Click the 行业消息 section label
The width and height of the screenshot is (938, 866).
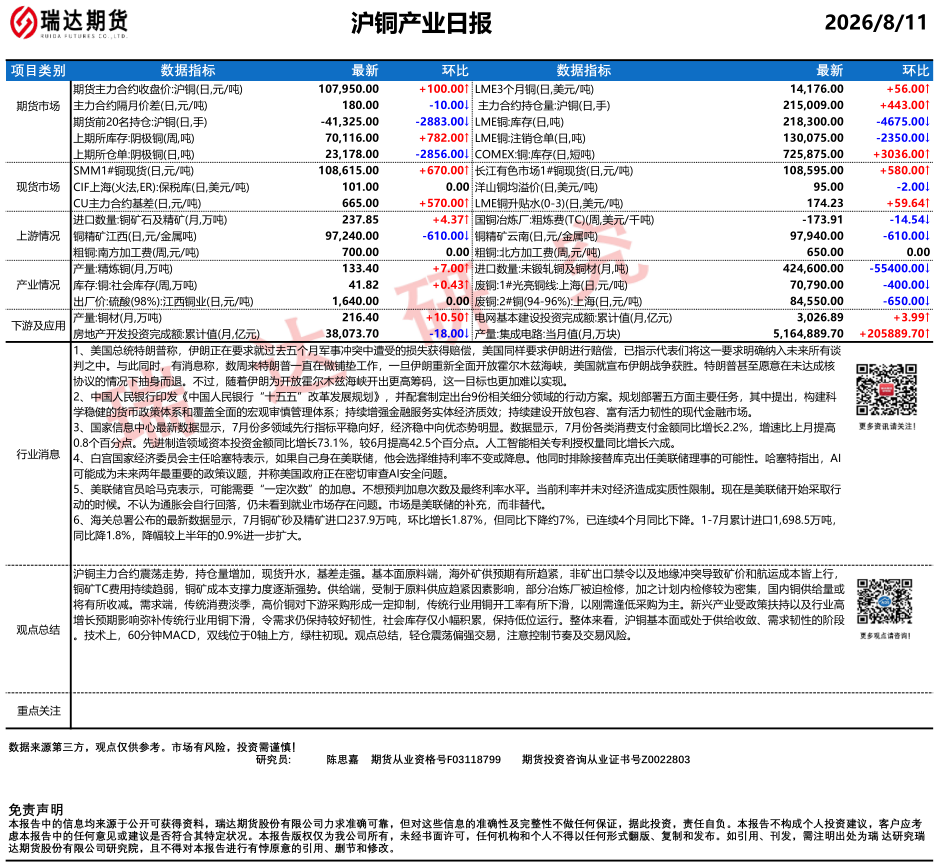38,455
